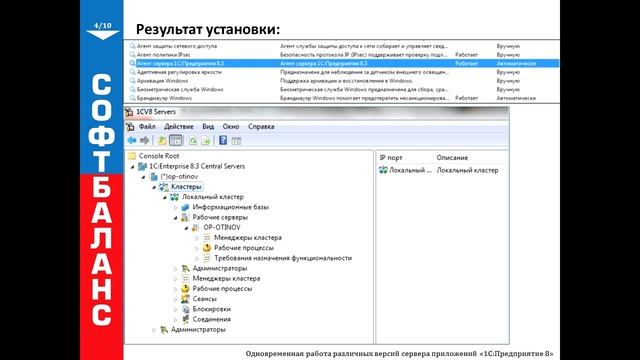
Task: Select Требования назначения функциональности
Action: (x=283, y=258)
